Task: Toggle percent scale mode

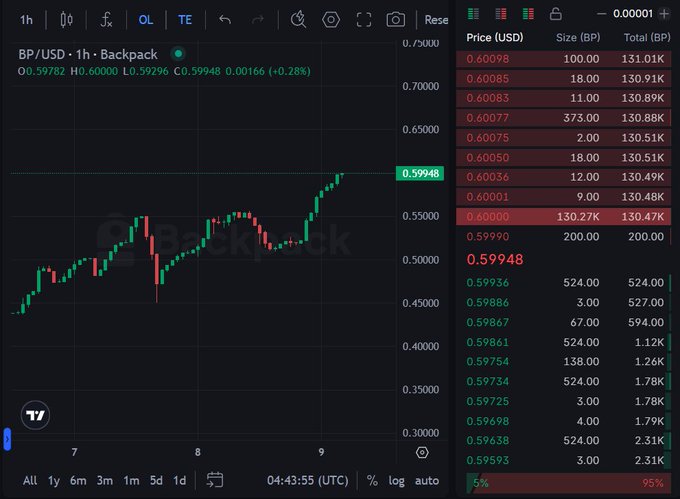Action: [x=372, y=480]
